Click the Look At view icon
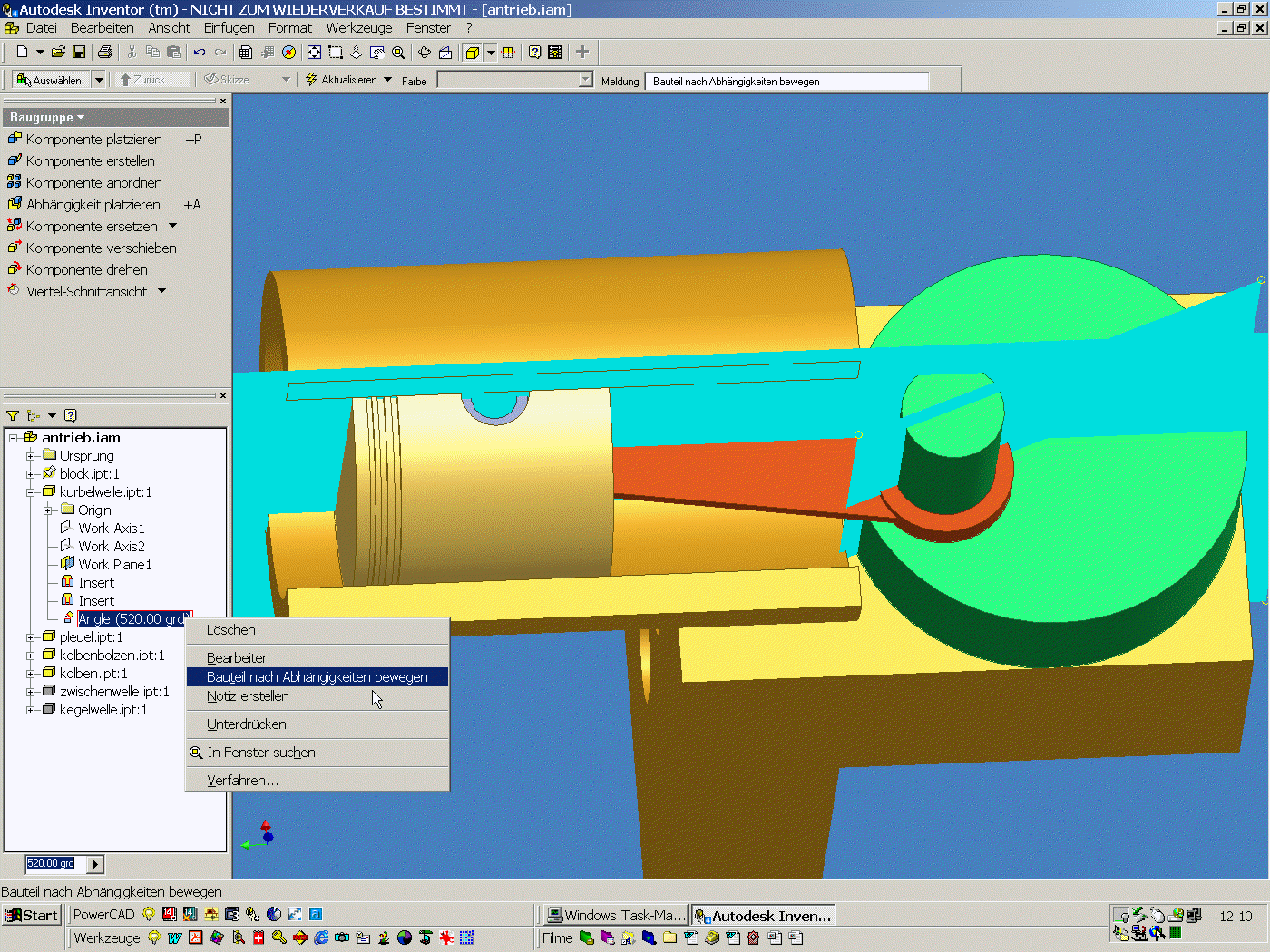This screenshot has width=1270, height=952. click(x=445, y=53)
